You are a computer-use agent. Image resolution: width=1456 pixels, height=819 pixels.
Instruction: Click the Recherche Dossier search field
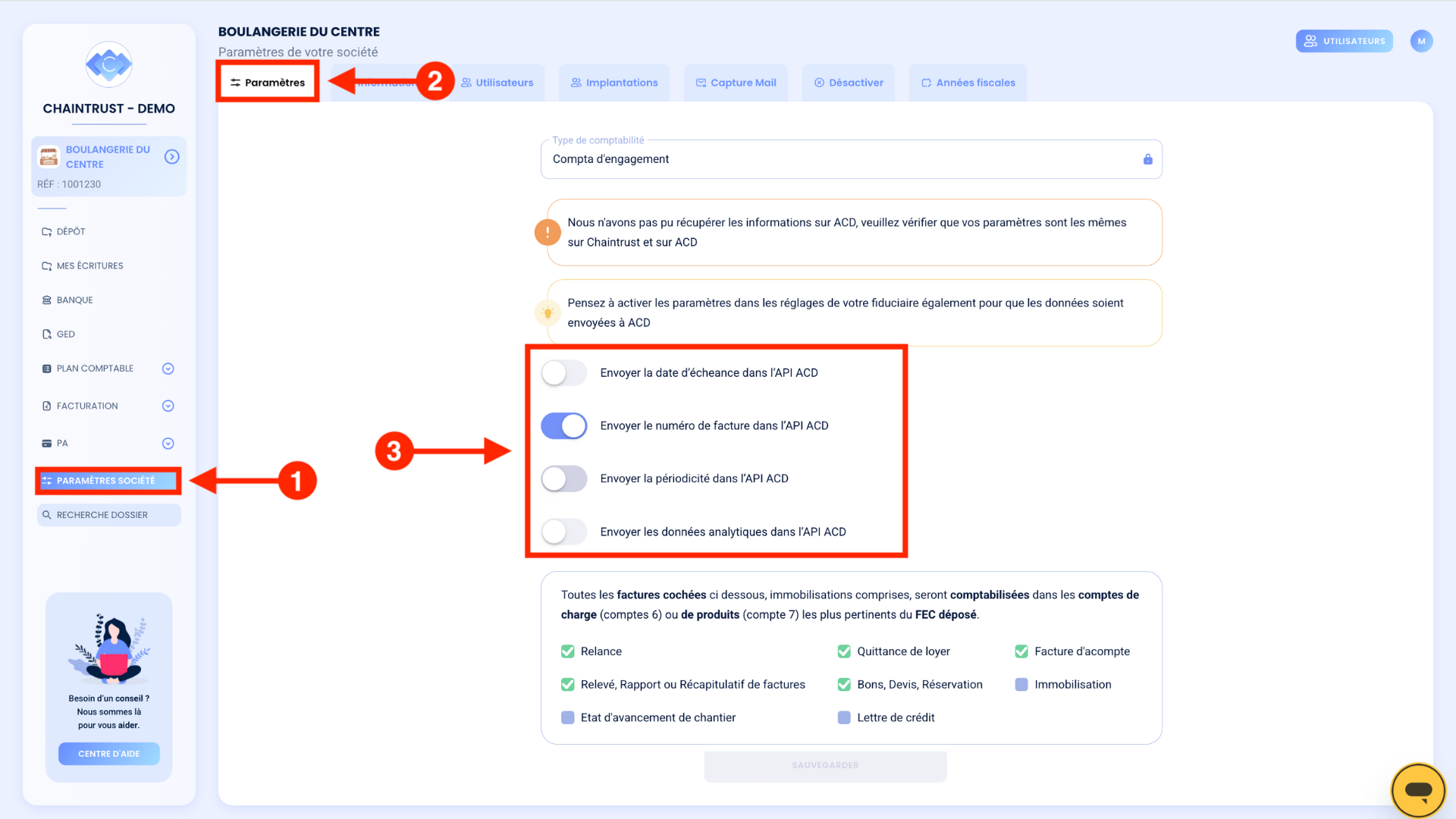(x=109, y=515)
